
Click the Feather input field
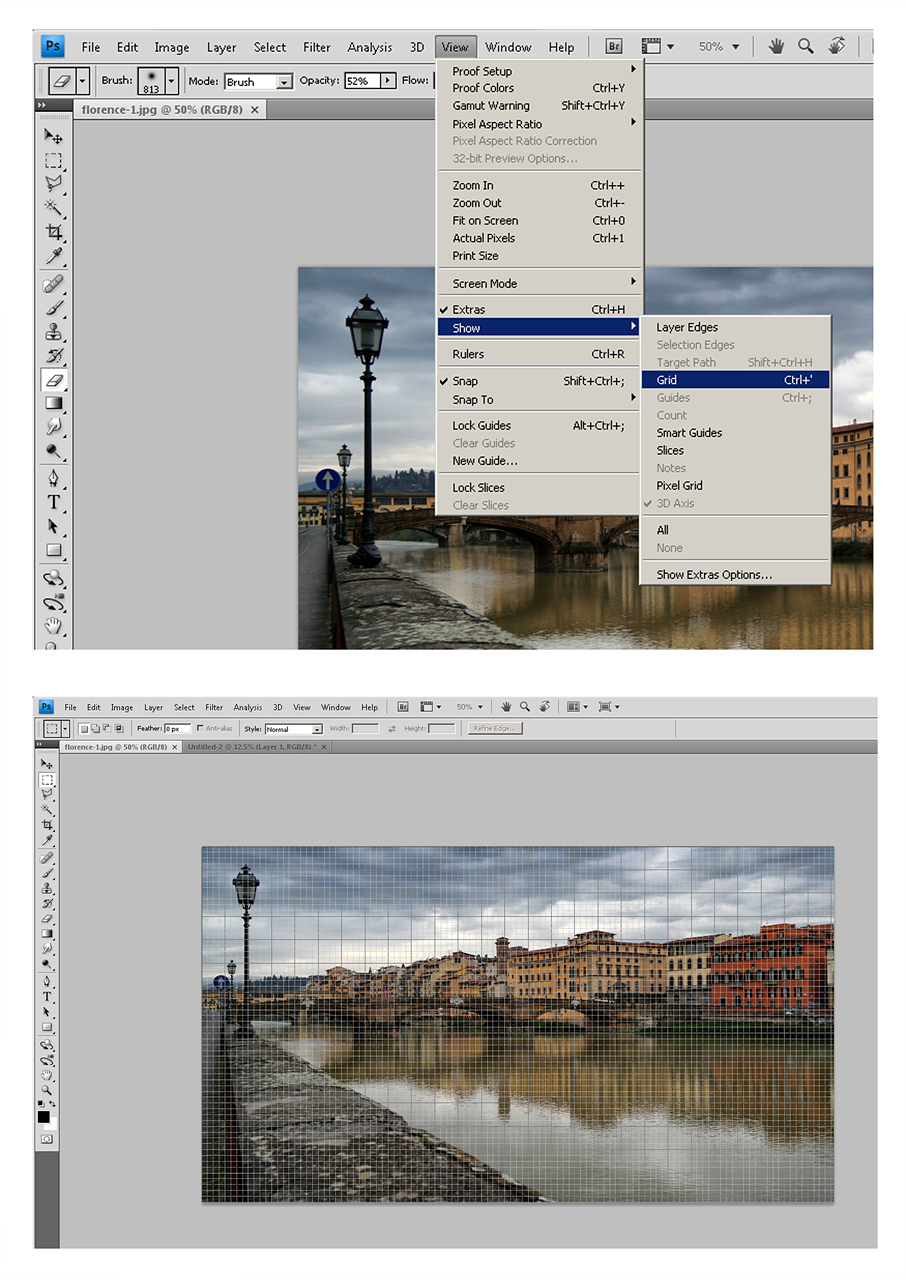pyautogui.click(x=177, y=729)
